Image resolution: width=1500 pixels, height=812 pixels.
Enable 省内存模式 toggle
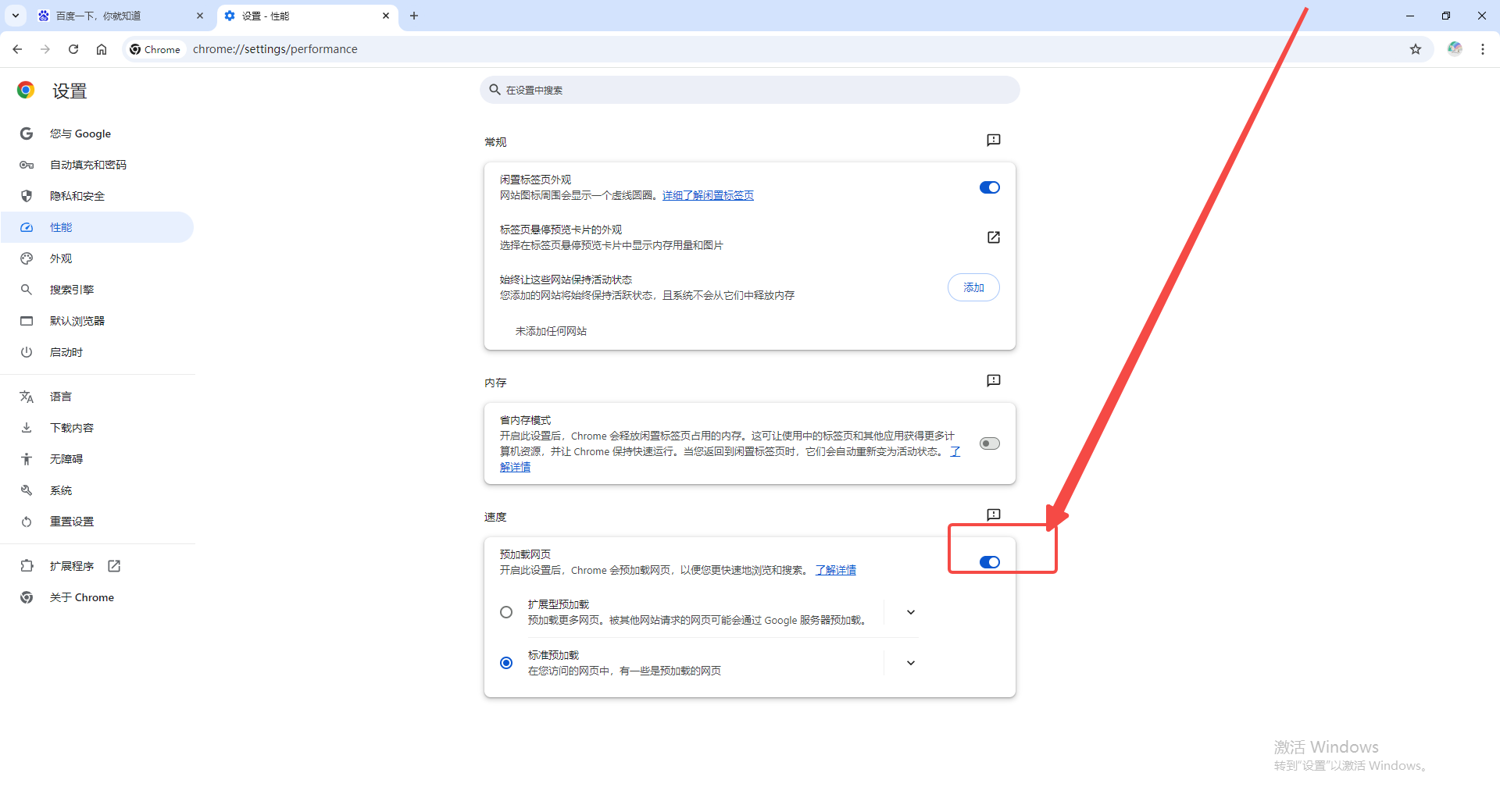click(990, 443)
